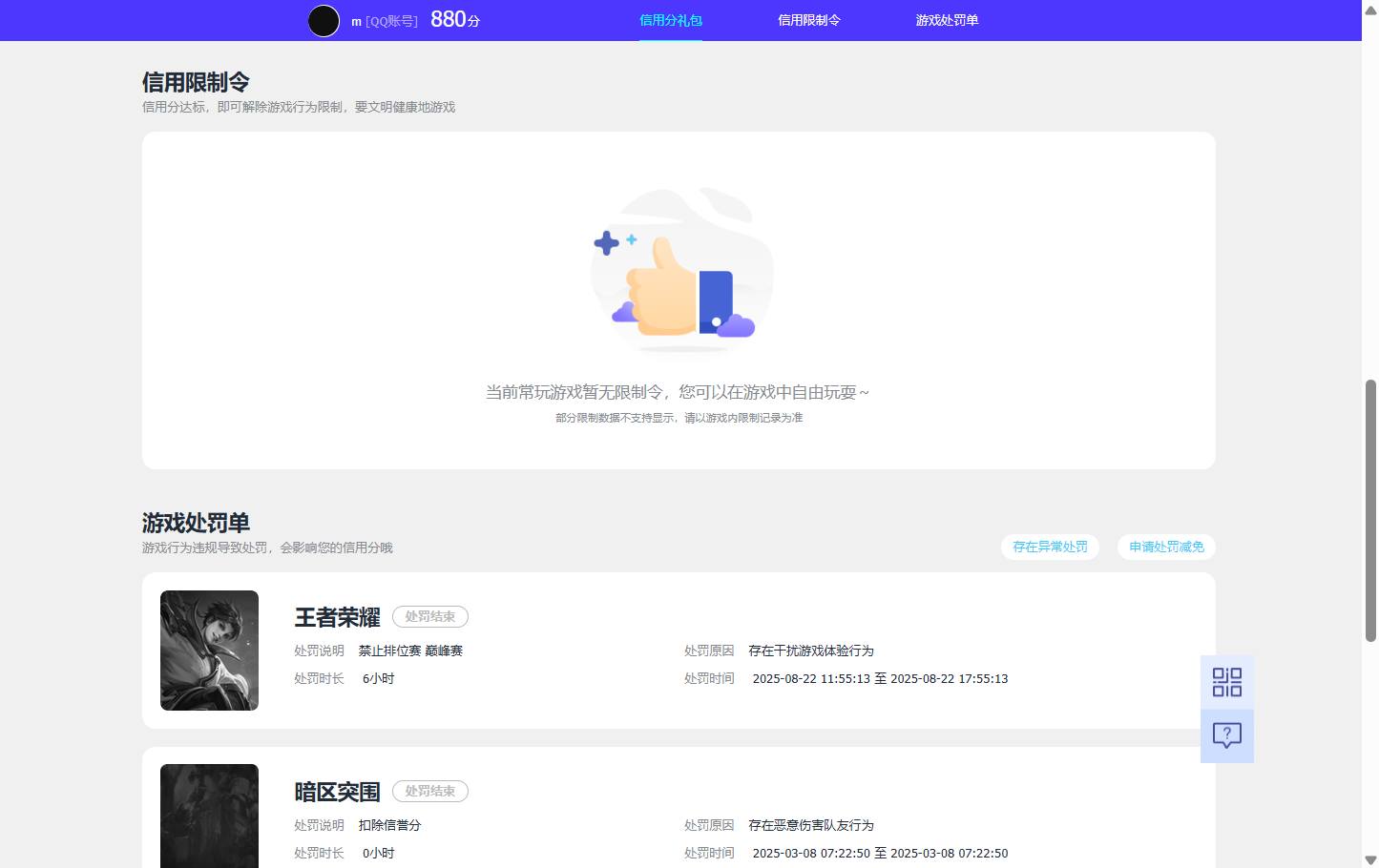The image size is (1379, 868).
Task: Click the 880分 credit score
Action: (x=455, y=19)
